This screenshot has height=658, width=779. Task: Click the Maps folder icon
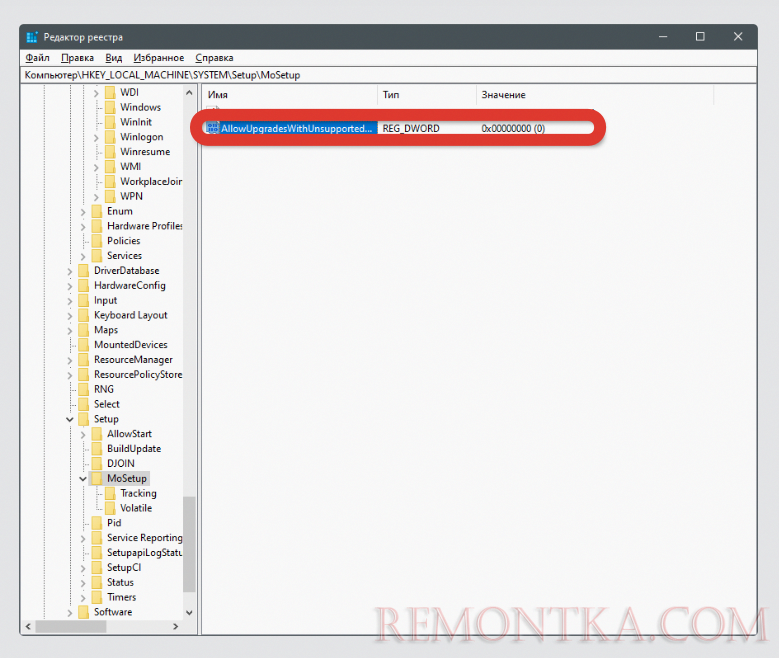click(84, 330)
